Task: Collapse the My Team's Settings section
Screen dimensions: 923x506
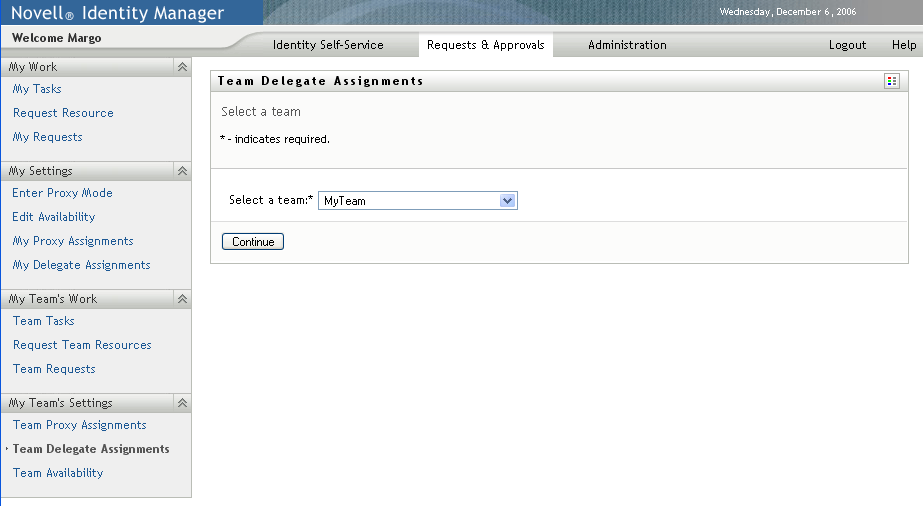Action: click(x=182, y=403)
